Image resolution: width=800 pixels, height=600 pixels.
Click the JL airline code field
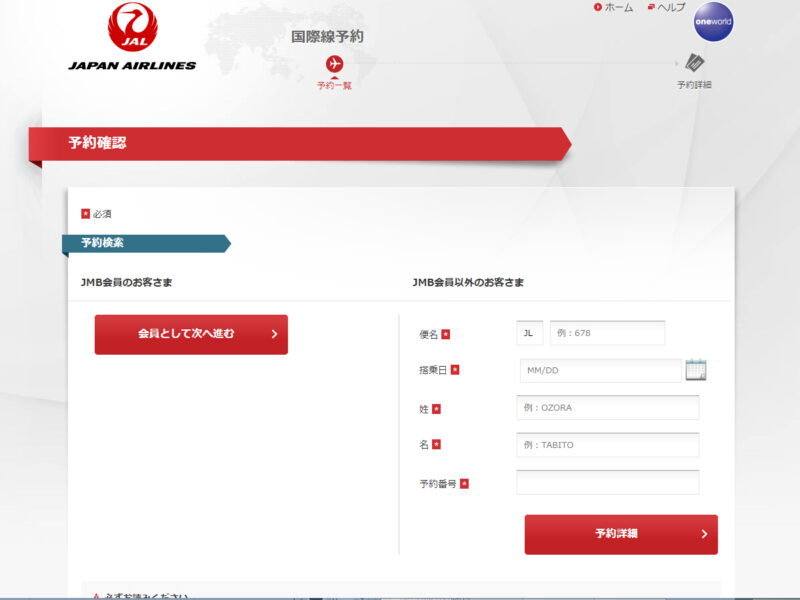[x=529, y=333]
